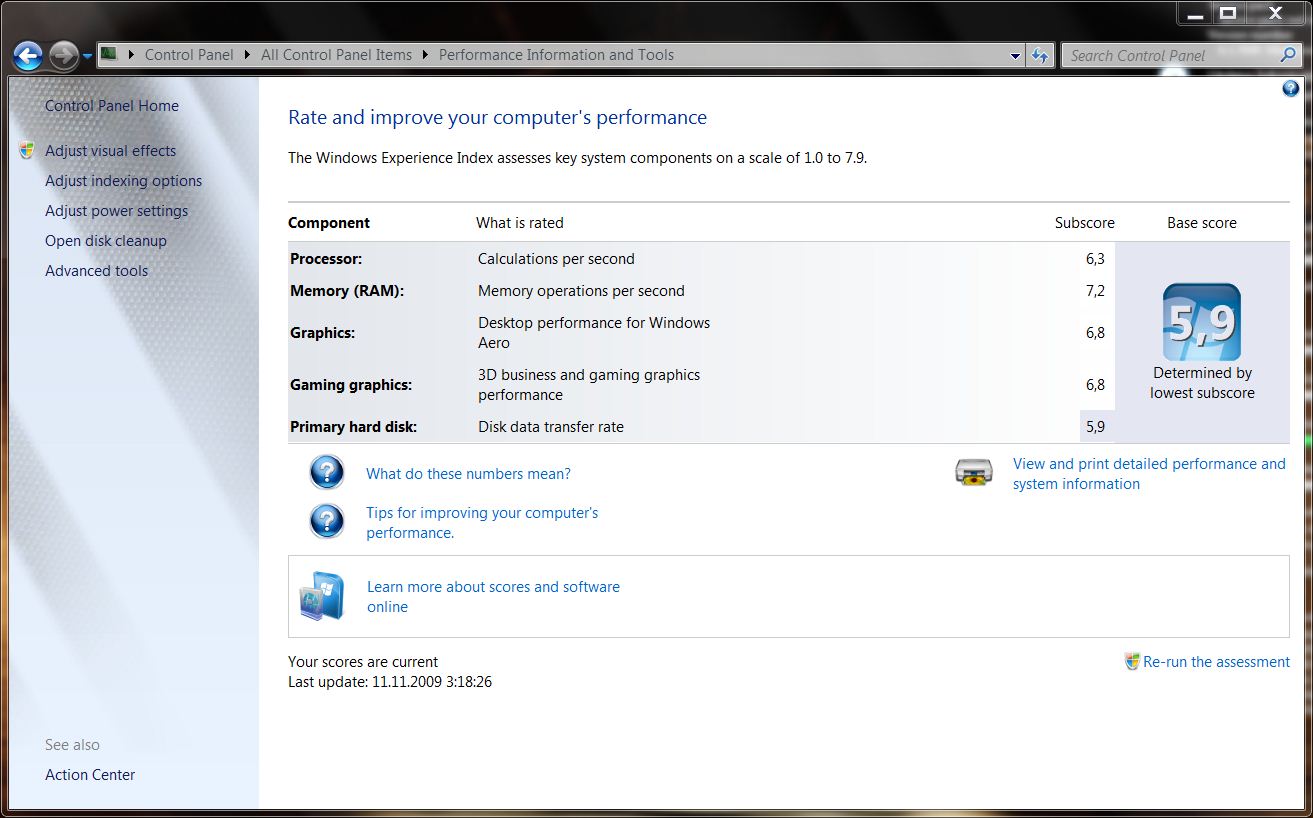Open disk cleanup from the sidebar
This screenshot has height=818, width=1313.
106,241
